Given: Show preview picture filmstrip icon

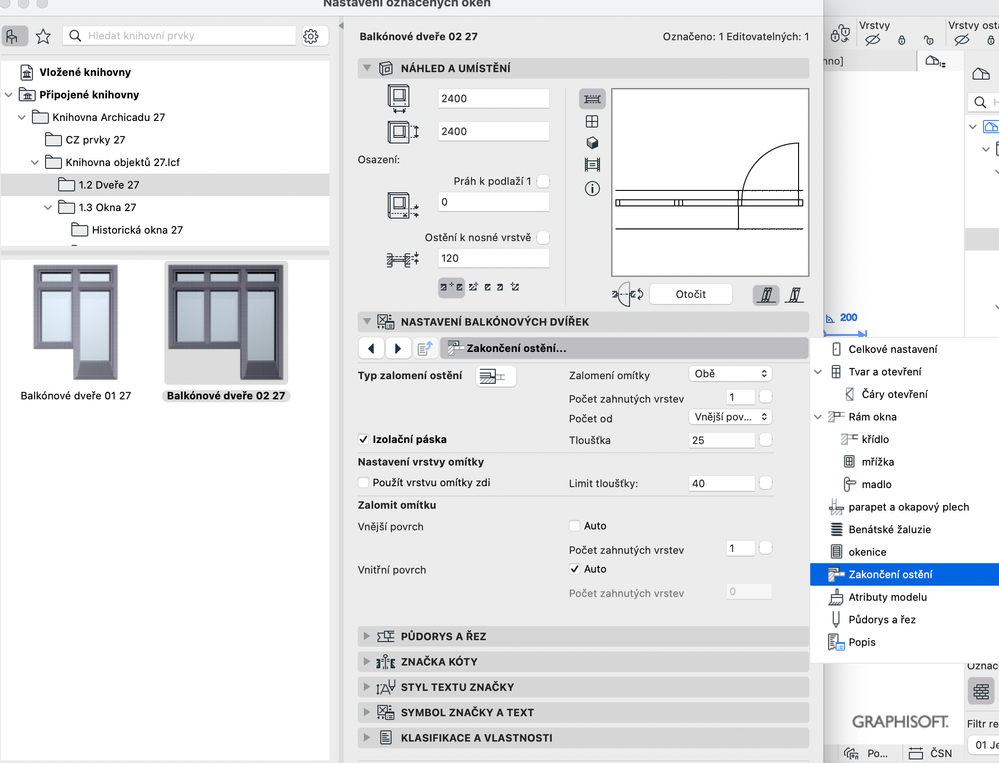Looking at the screenshot, I should point(592,165).
